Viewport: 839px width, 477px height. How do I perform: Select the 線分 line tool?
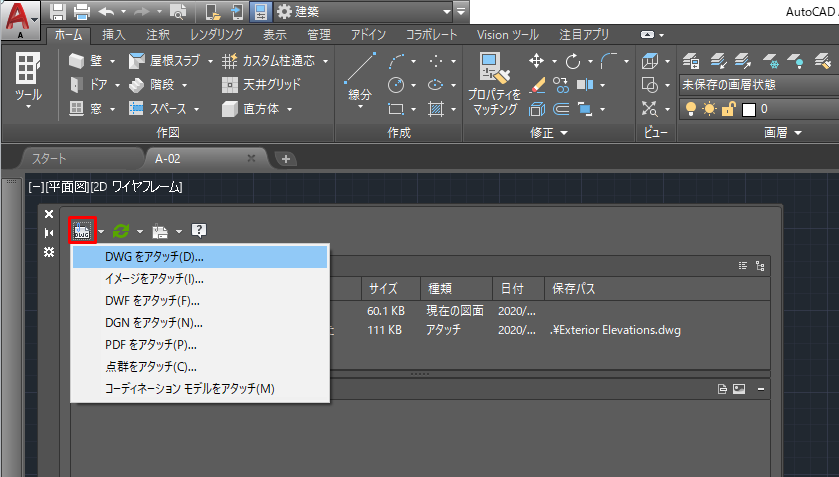(x=360, y=79)
